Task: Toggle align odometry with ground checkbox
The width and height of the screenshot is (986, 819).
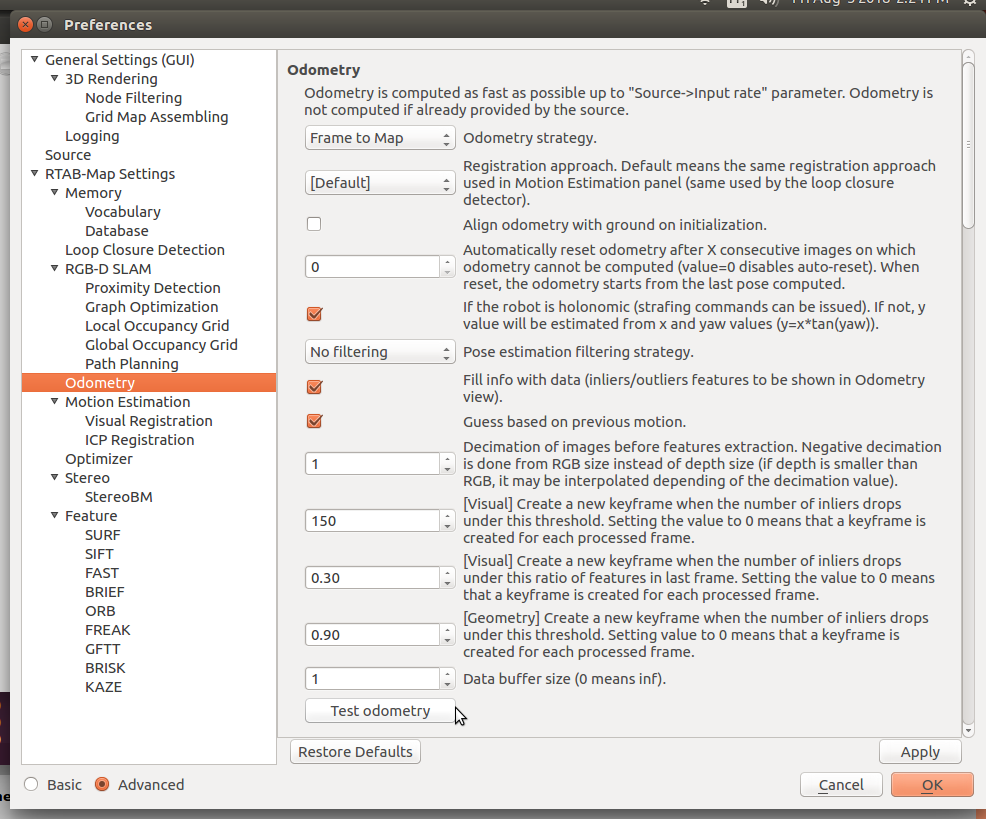Action: (314, 224)
